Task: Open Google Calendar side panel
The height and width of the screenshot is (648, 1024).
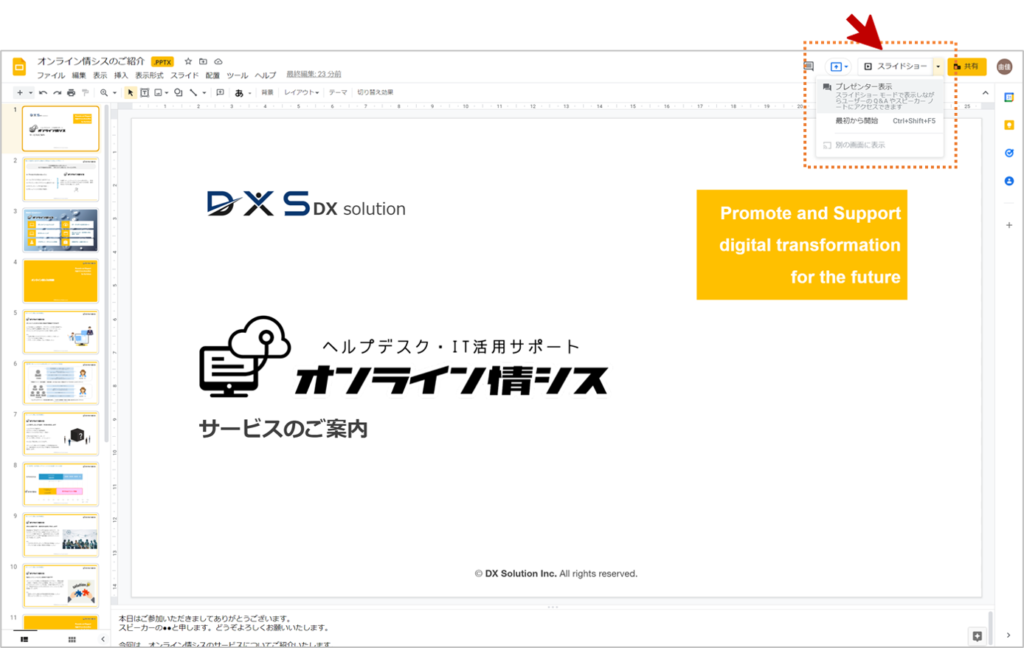Action: tap(1009, 97)
